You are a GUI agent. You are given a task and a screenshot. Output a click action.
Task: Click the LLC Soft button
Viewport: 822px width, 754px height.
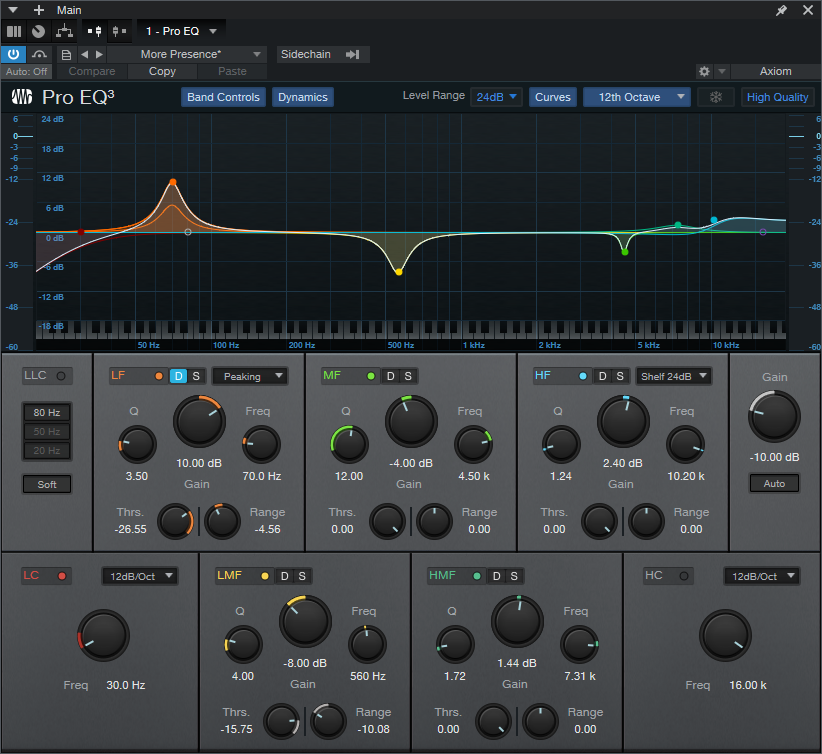click(x=47, y=484)
